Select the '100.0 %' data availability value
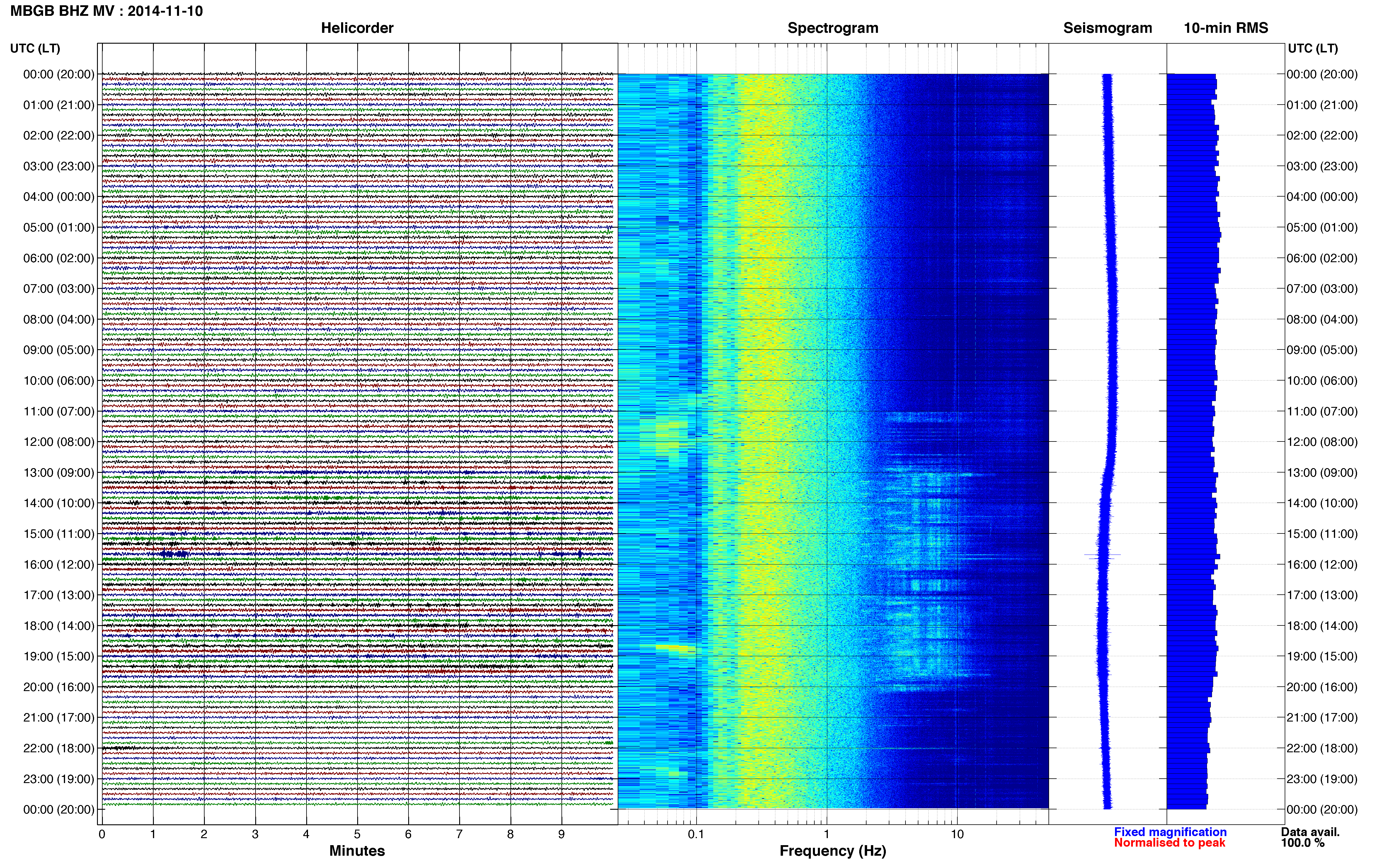The height and width of the screenshot is (868, 1389). coord(1303,843)
